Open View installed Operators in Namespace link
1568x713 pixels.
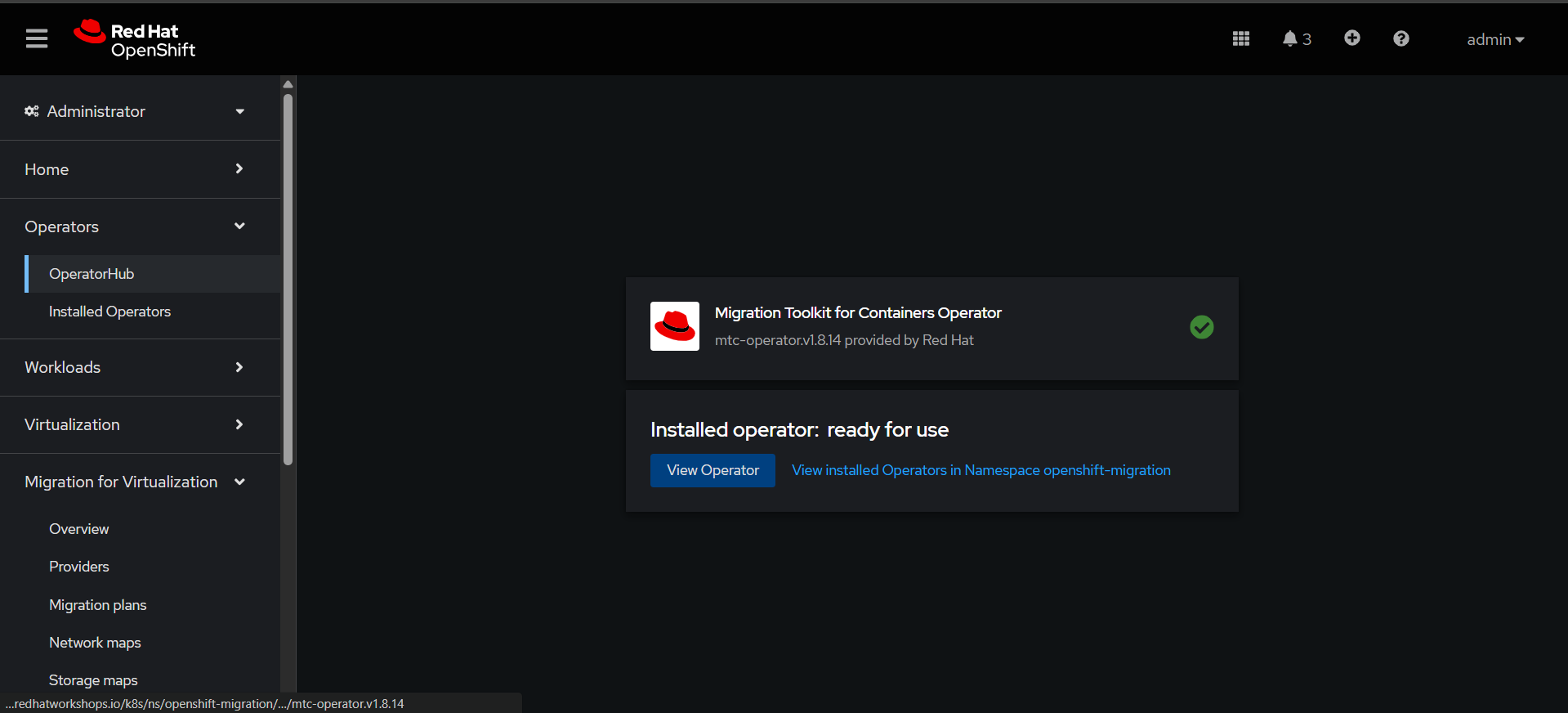coord(981,470)
